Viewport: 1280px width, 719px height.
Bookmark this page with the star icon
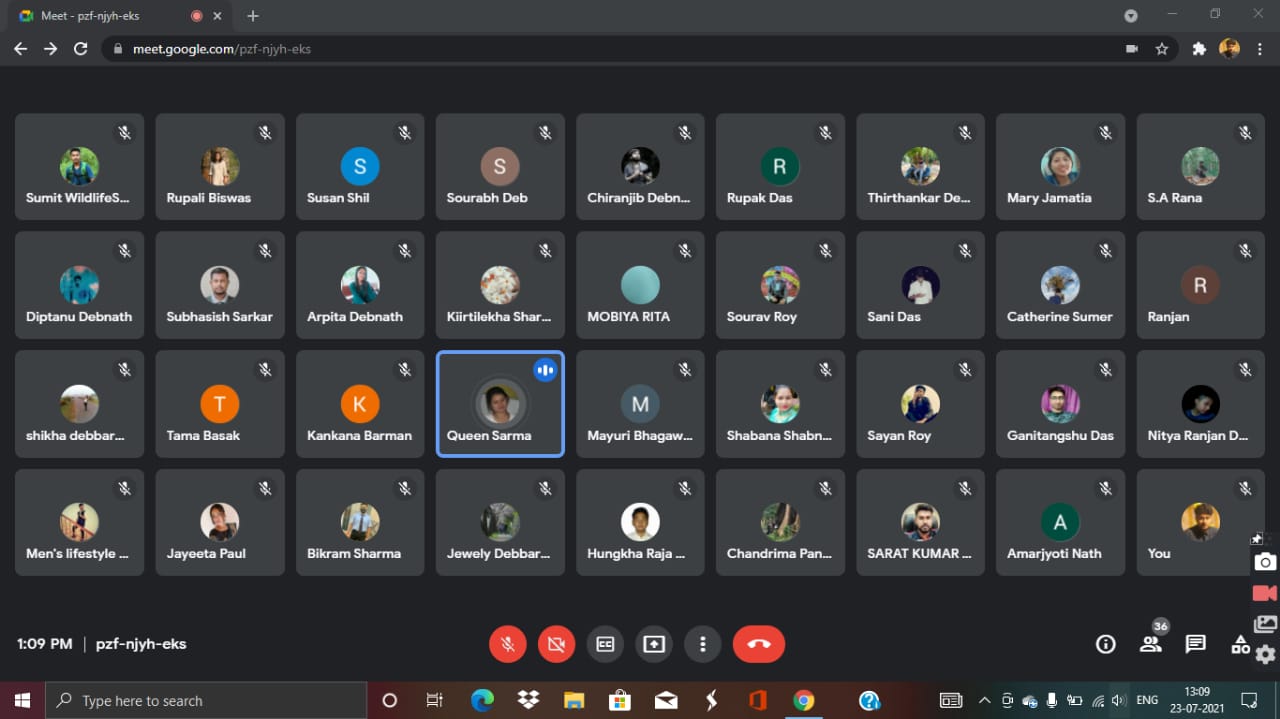(x=1162, y=49)
